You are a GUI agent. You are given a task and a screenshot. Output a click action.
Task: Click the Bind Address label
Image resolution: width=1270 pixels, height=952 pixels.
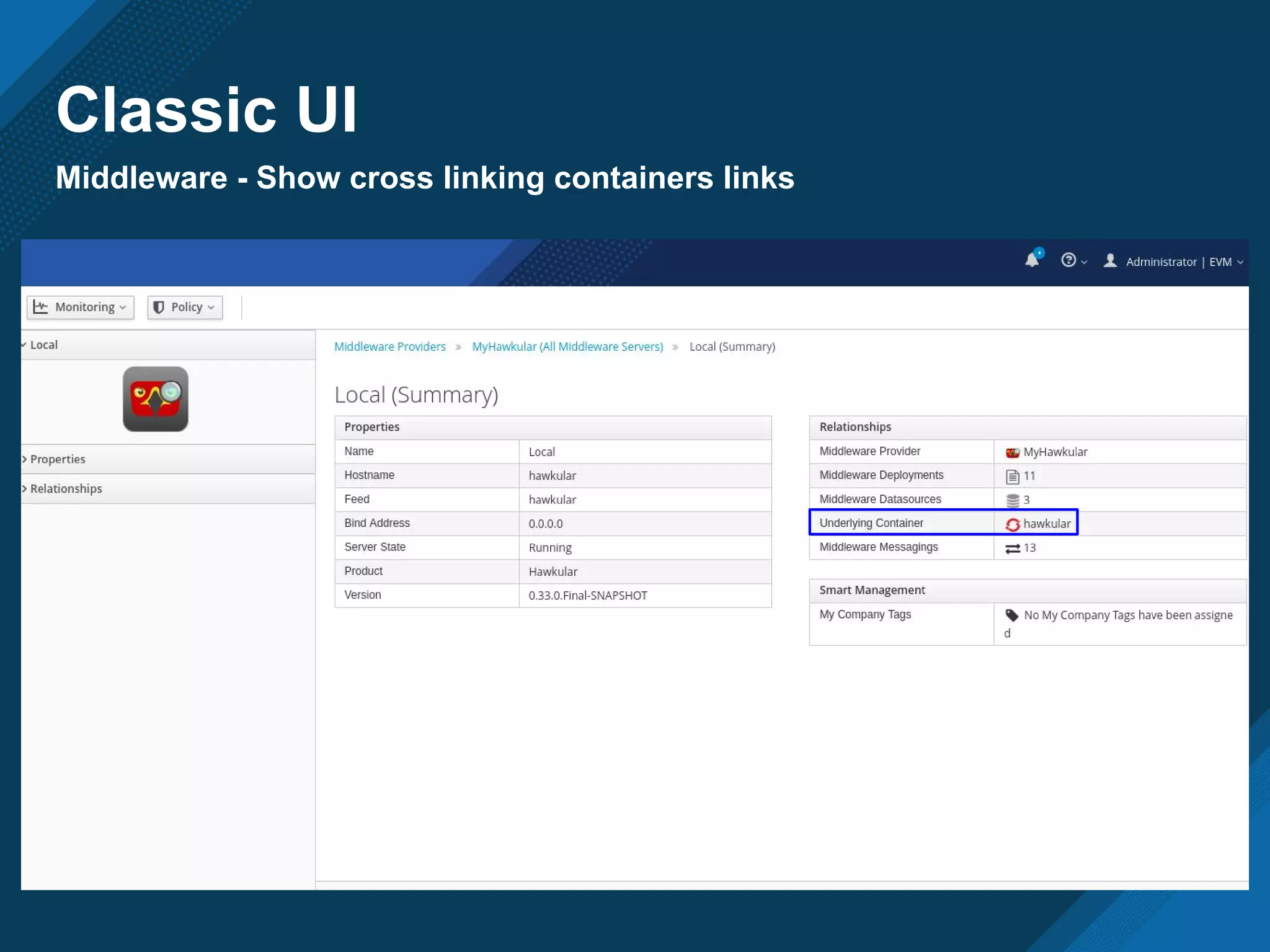click(377, 523)
